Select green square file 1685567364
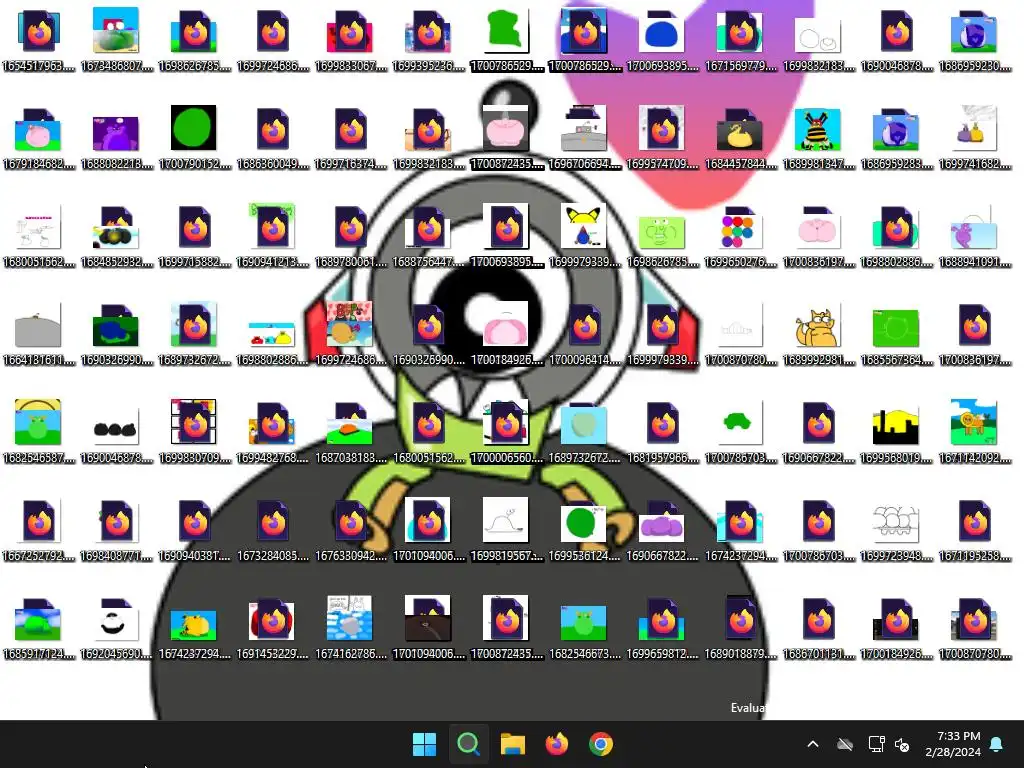1024x768 pixels. click(x=897, y=334)
